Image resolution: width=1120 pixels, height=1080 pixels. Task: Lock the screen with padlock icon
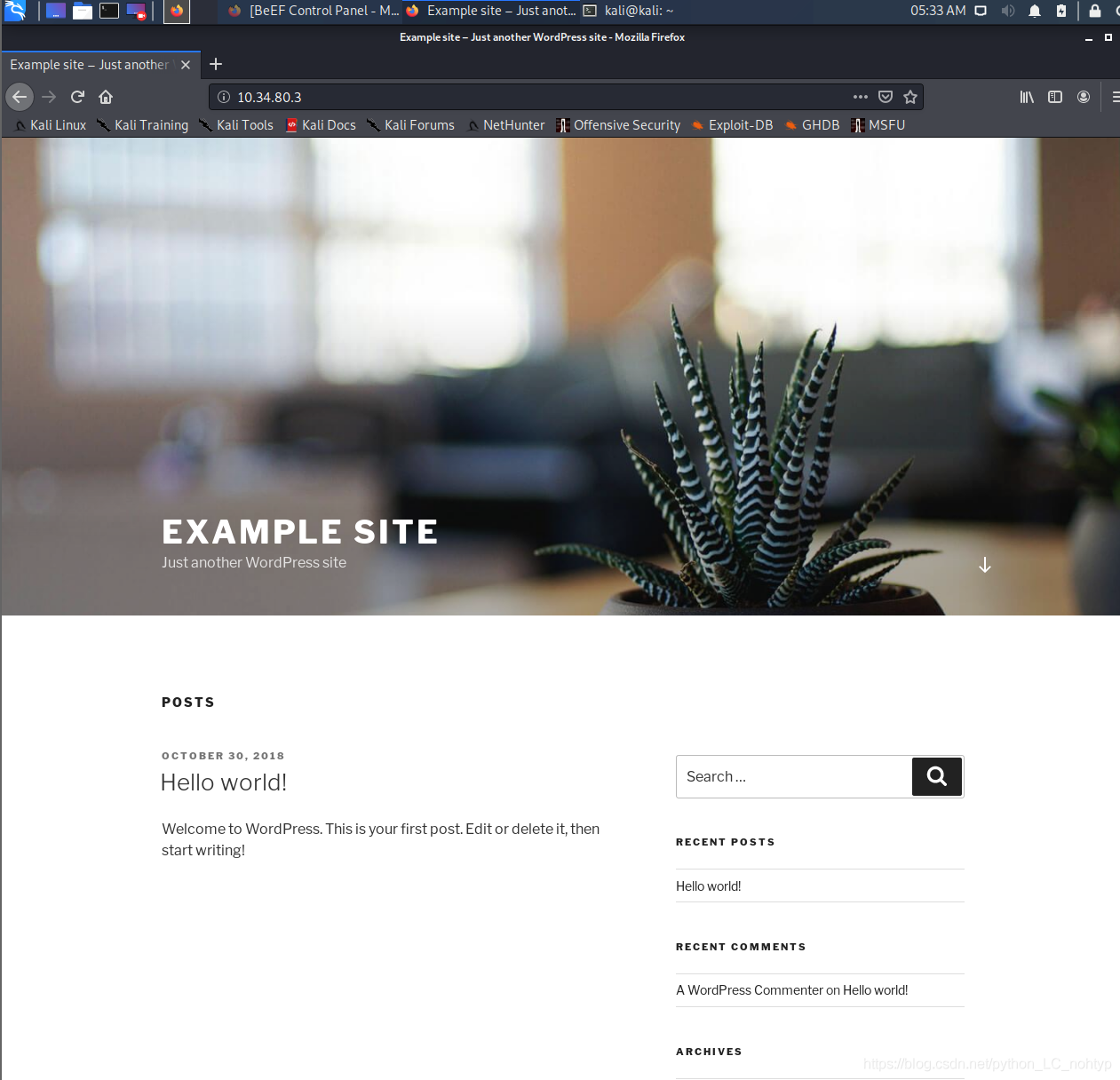point(1095,11)
